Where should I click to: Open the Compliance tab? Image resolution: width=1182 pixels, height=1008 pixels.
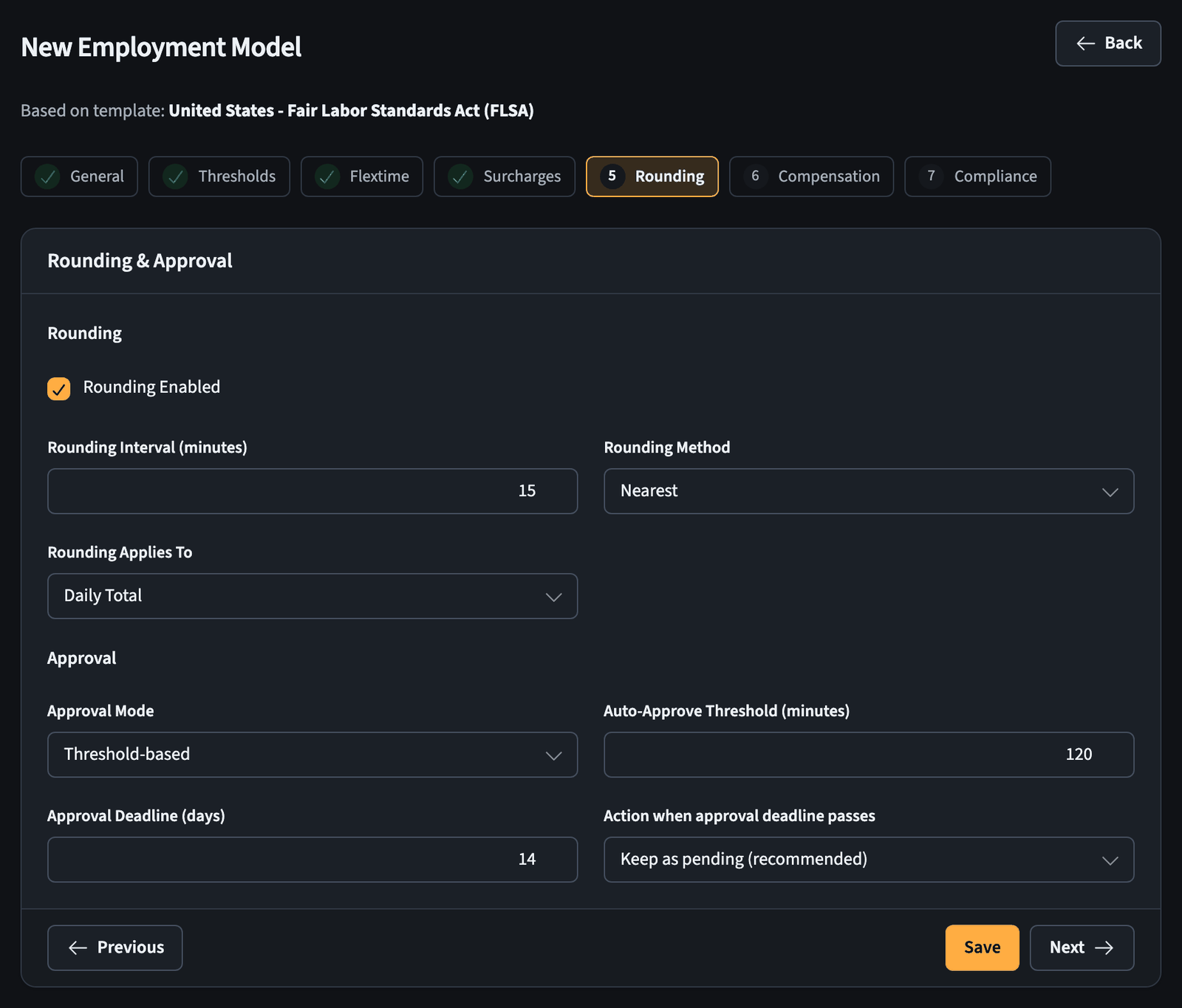[x=978, y=176]
